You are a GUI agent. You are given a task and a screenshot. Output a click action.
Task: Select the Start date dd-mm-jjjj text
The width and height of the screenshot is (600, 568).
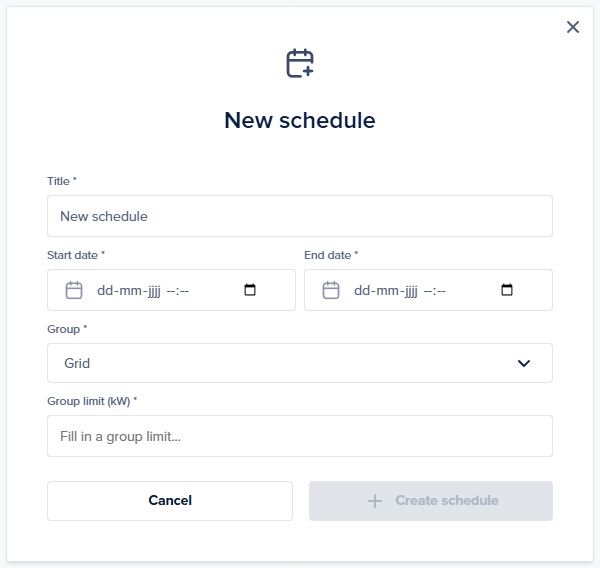coord(128,291)
